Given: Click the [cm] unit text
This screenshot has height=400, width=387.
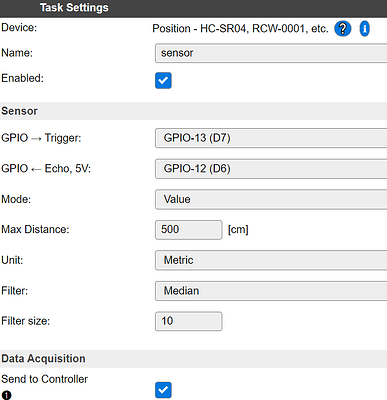Looking at the screenshot, I should pyautogui.click(x=238, y=230).
